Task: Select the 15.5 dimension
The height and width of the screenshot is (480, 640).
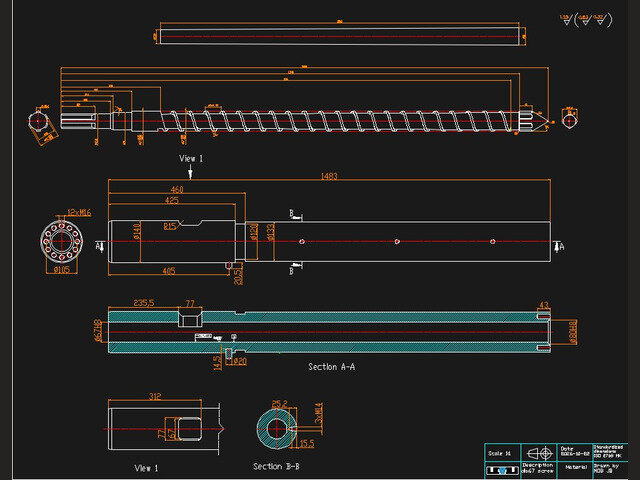Action: 307,444
